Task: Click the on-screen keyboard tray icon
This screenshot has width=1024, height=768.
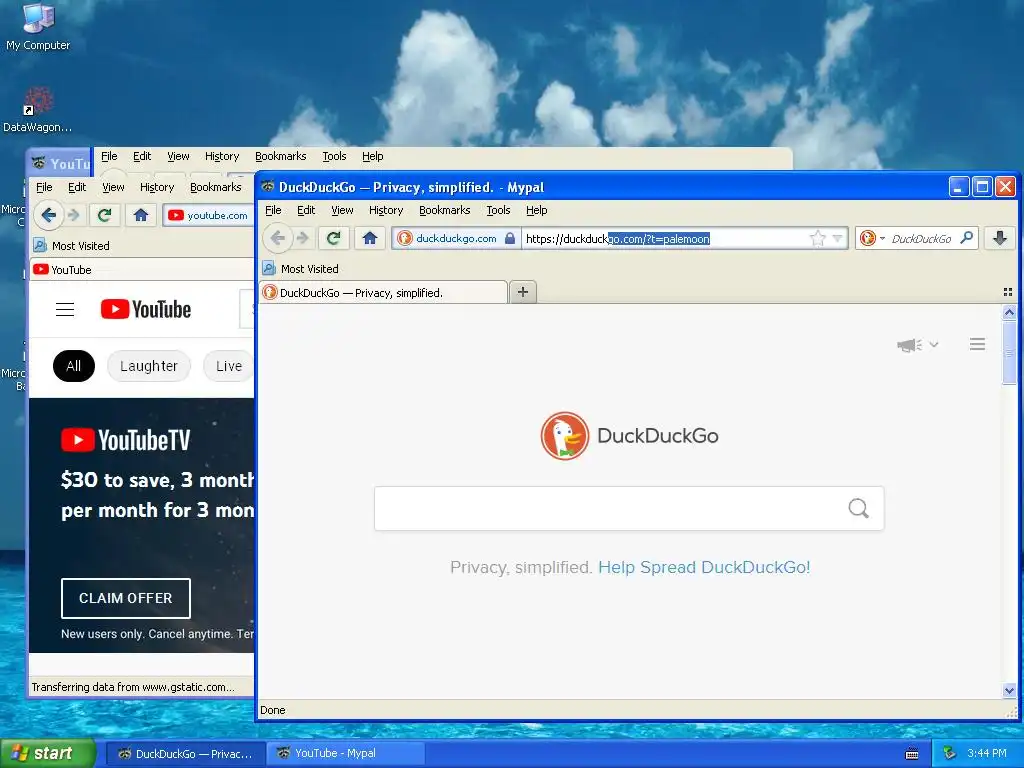Action: 912,754
